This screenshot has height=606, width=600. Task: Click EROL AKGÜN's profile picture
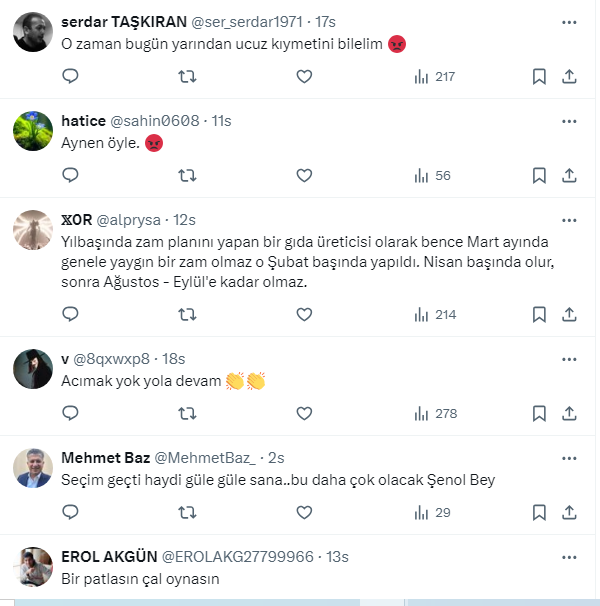coord(33,567)
